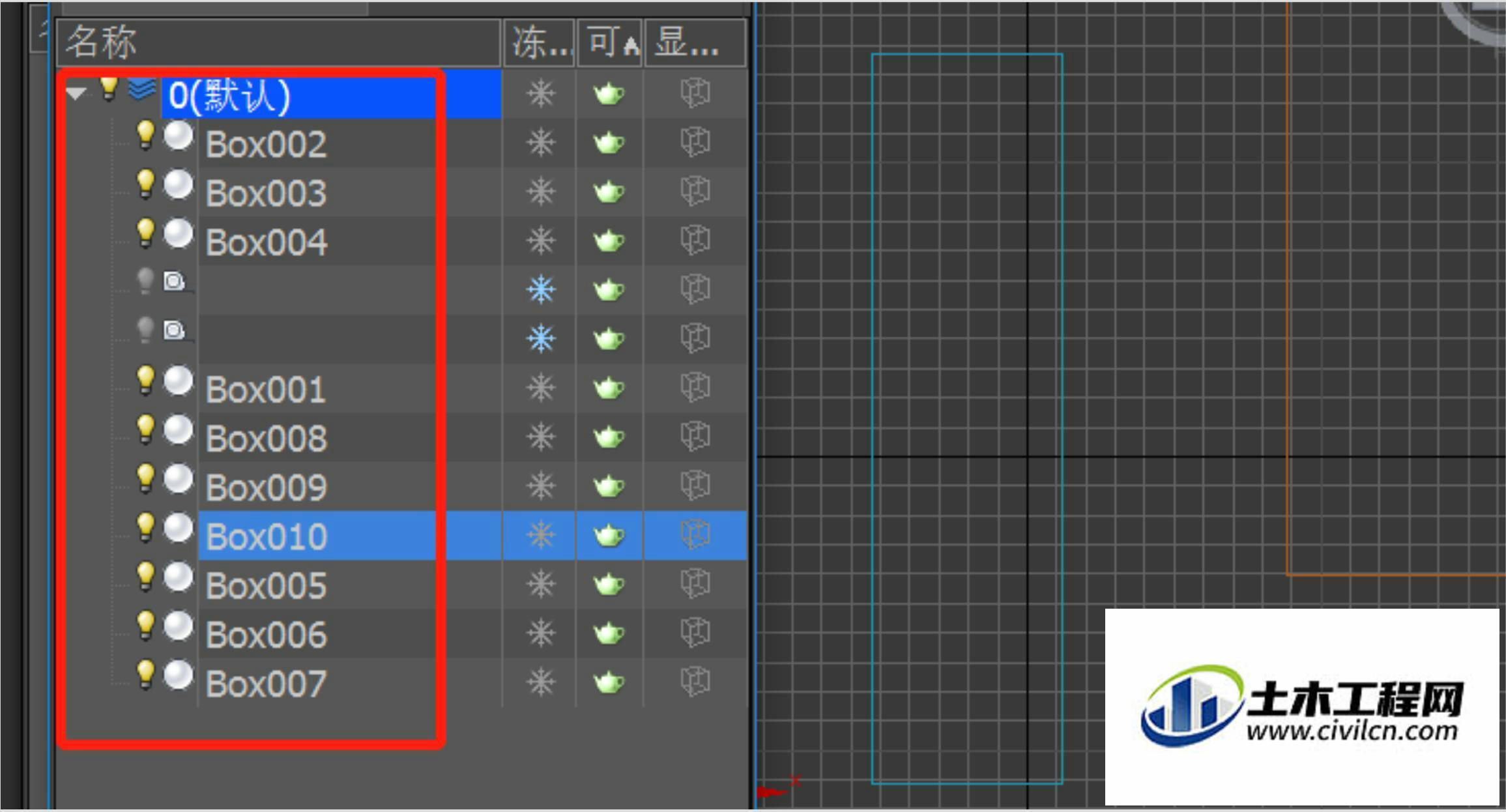The height and width of the screenshot is (812, 1506).
Task: Select Box009 in the list
Action: (266, 487)
